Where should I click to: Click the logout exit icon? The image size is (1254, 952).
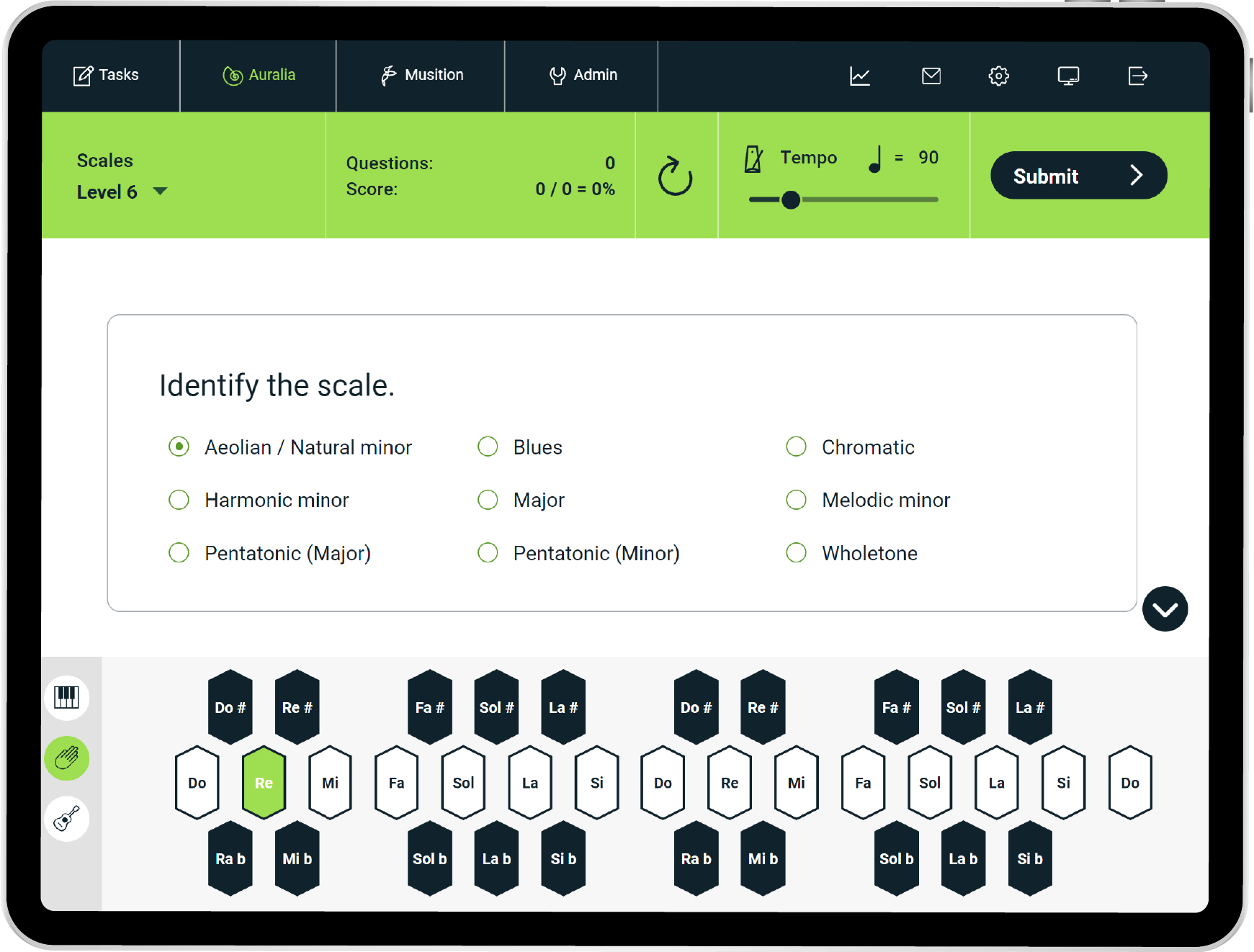(1137, 76)
